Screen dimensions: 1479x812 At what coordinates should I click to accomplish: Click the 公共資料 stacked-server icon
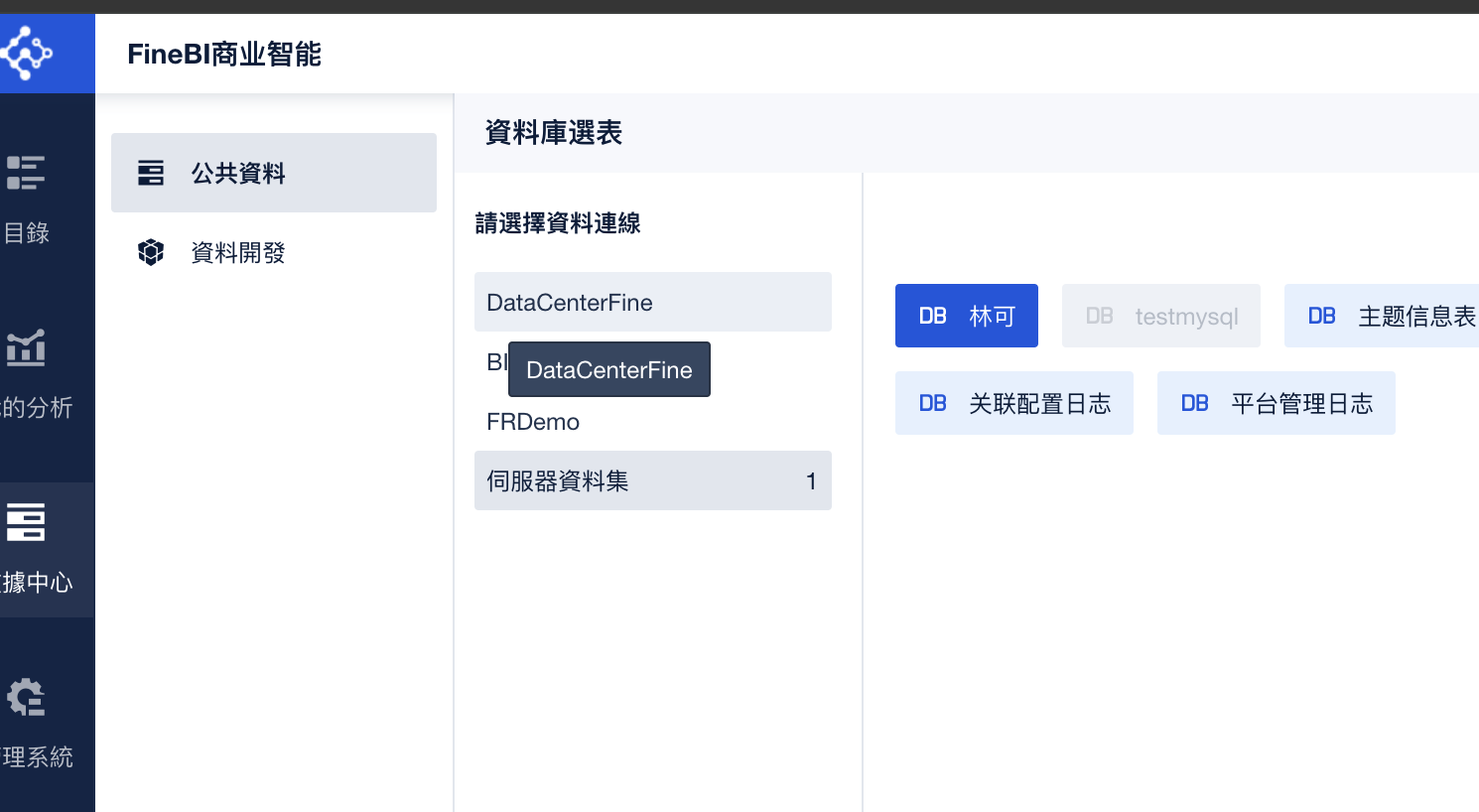(151, 173)
